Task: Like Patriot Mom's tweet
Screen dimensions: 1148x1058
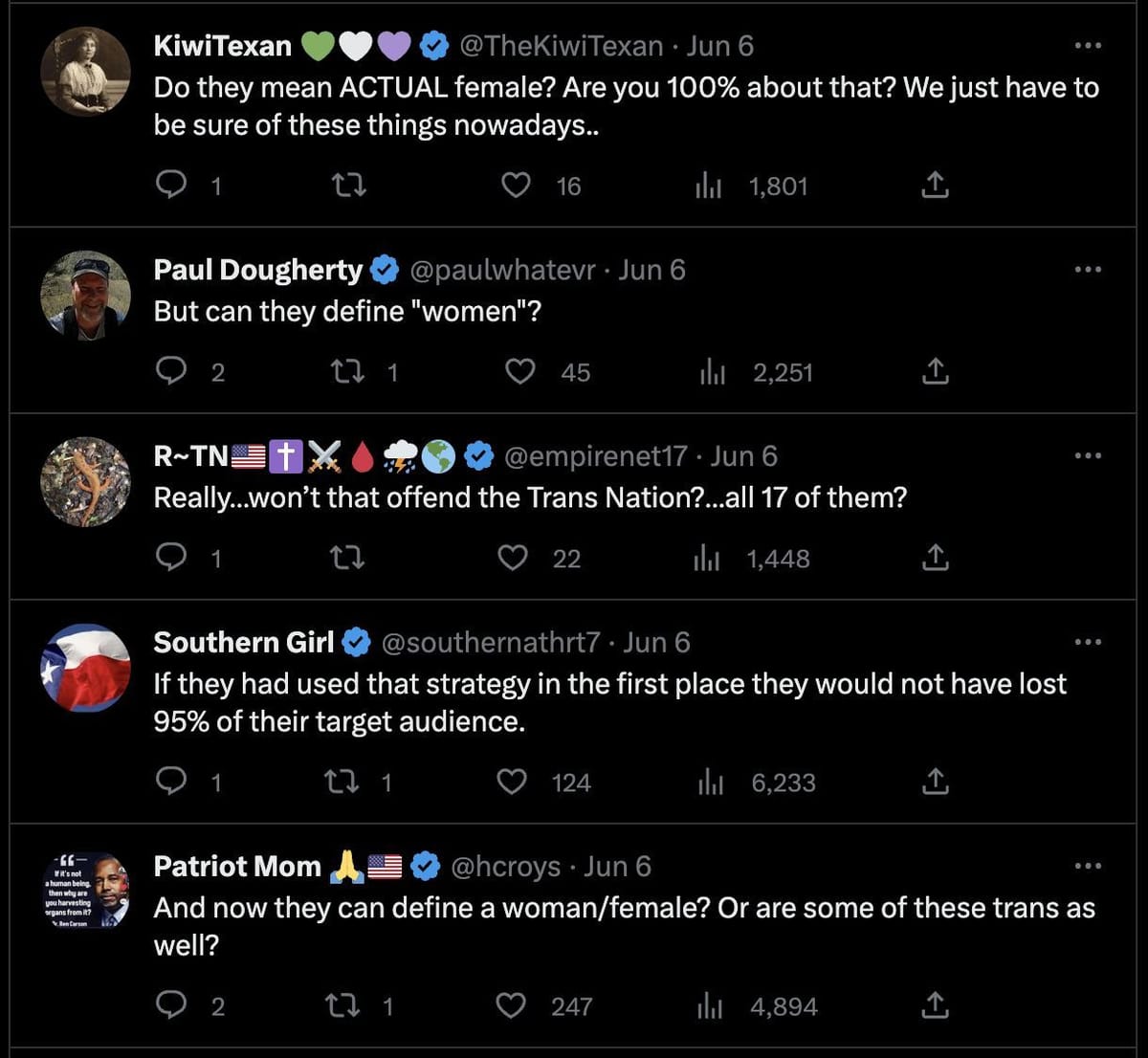Action: tap(512, 1006)
